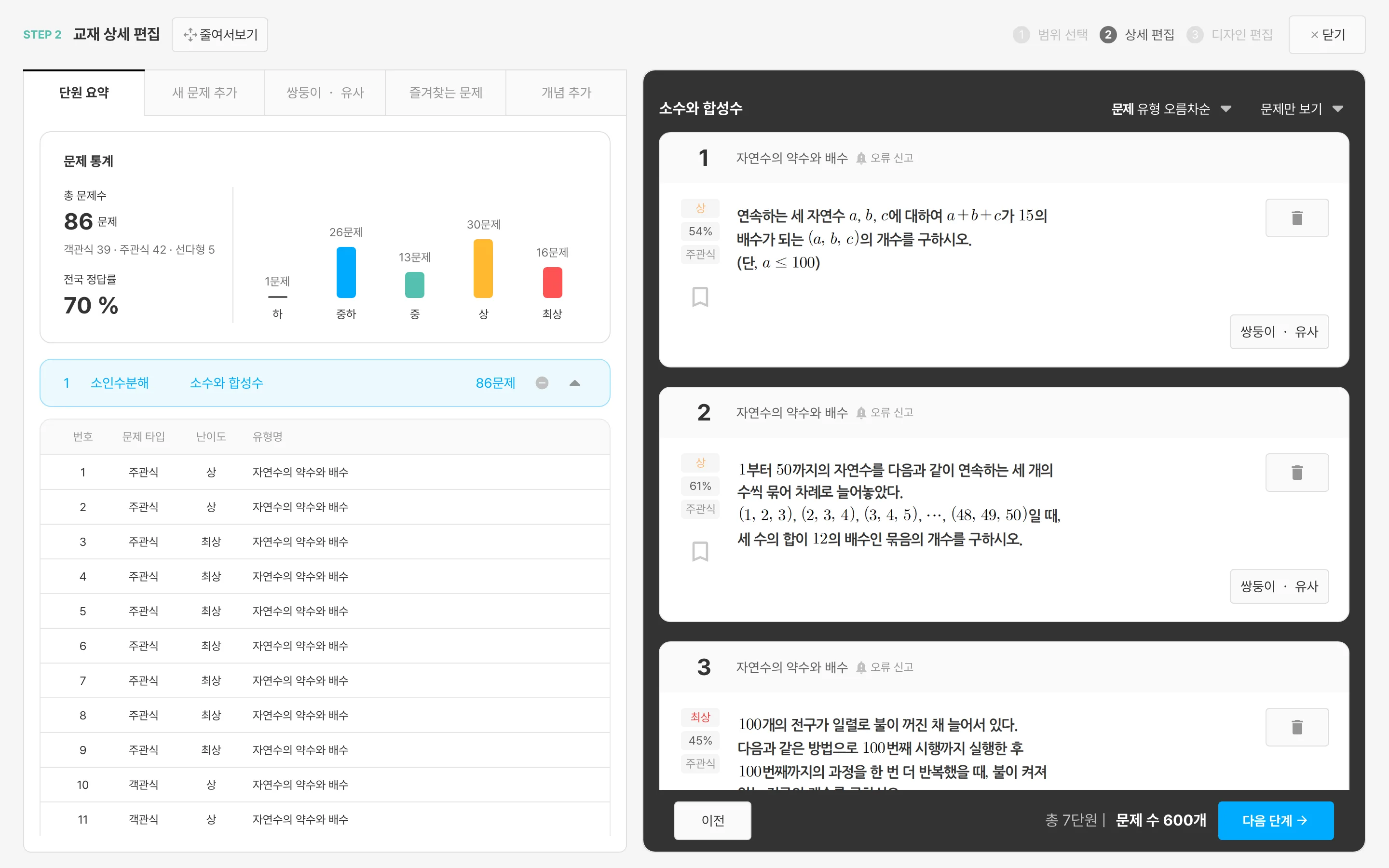Click the 줄여서보기 shrink view button
The width and height of the screenshot is (1389, 868).
[x=220, y=34]
